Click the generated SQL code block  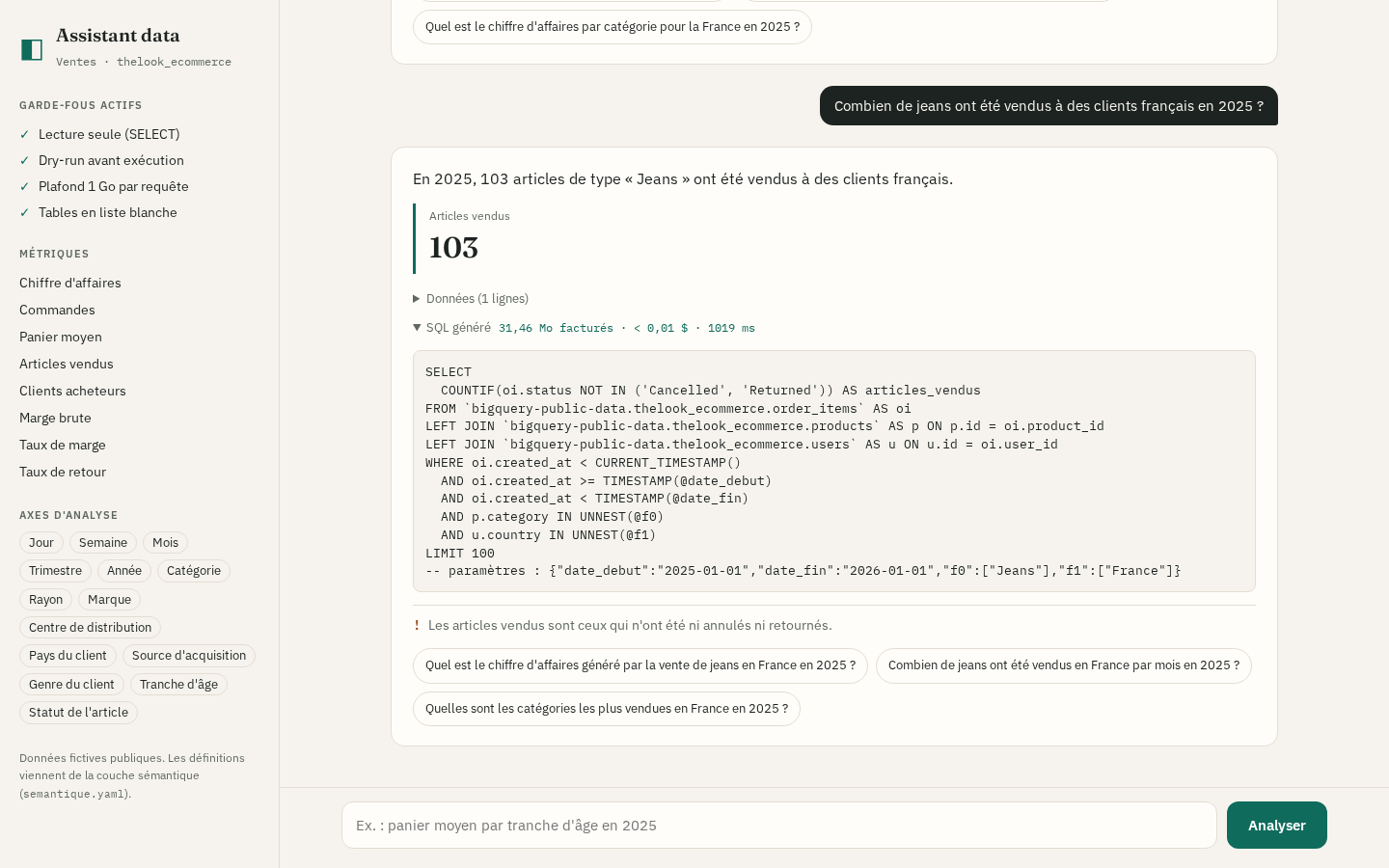[834, 472]
